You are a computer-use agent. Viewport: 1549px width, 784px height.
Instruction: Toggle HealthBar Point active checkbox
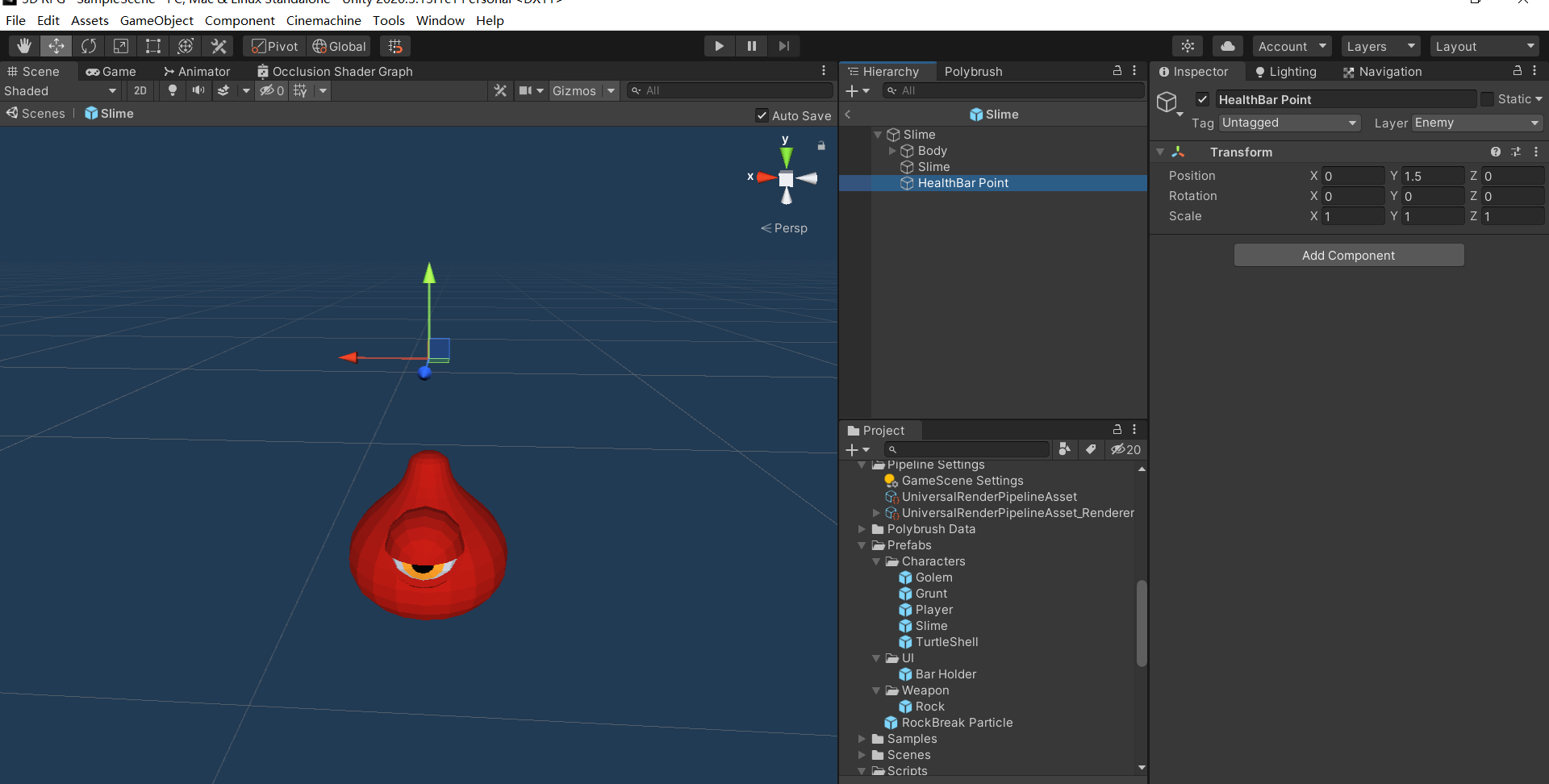point(1202,99)
